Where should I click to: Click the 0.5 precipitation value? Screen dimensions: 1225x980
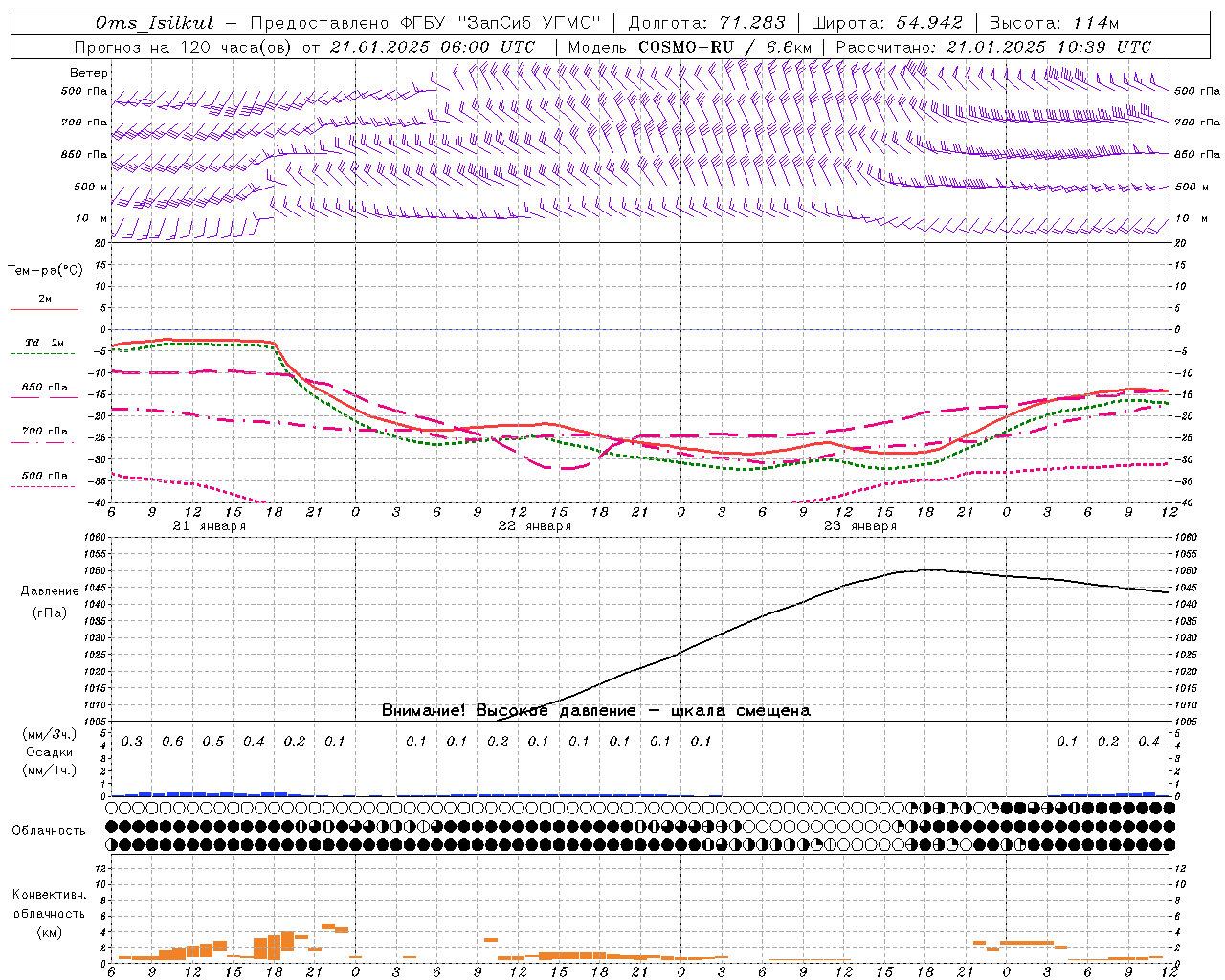212,741
